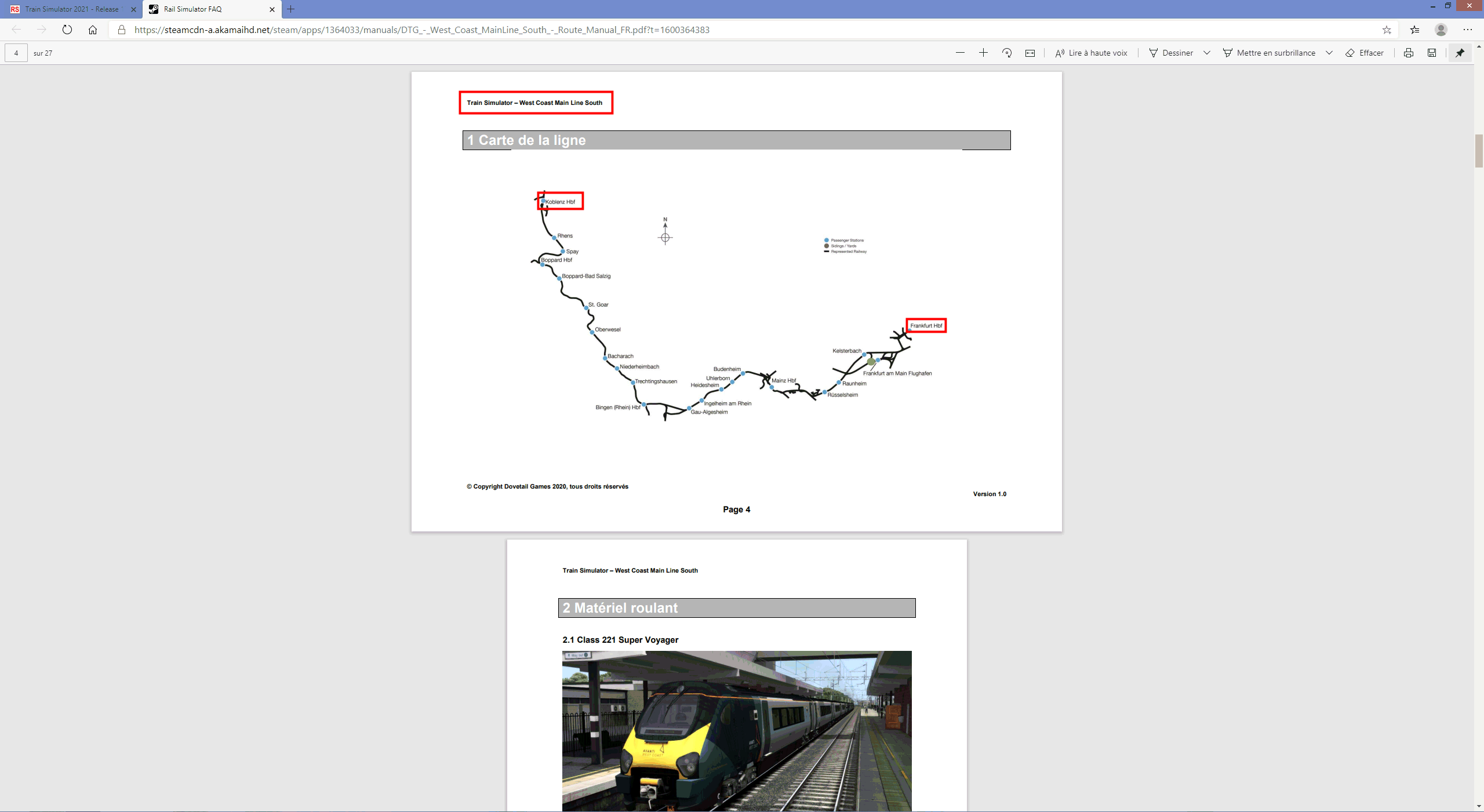This screenshot has height=812, width=1484.
Task: Click the vertical scrollbar thumb
Action: coord(1479,151)
